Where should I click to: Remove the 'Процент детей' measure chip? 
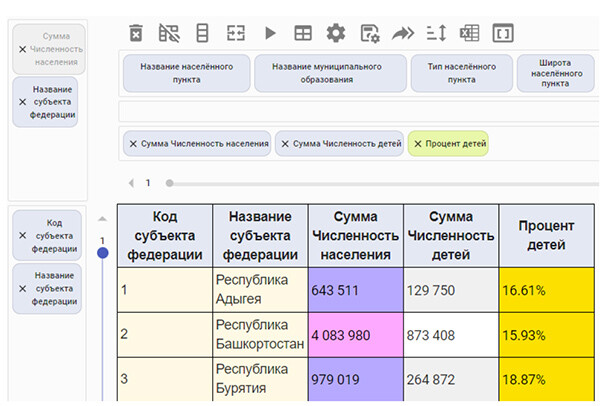click(417, 144)
